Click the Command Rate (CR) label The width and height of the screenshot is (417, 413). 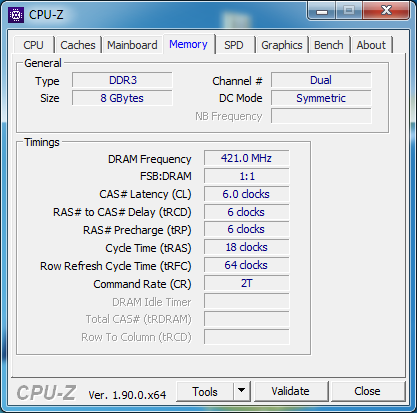(x=142, y=284)
